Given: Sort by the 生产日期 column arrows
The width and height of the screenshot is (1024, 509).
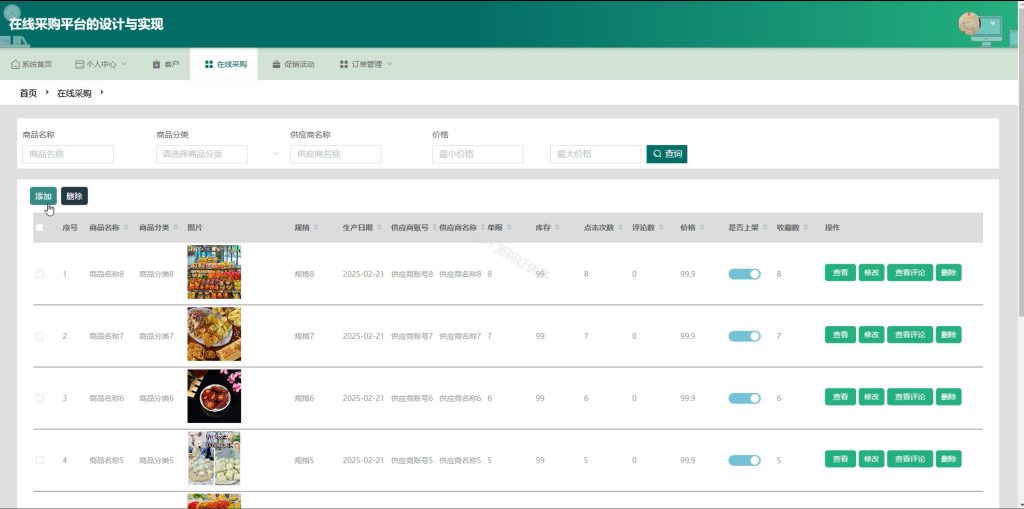Looking at the screenshot, I should 379,227.
